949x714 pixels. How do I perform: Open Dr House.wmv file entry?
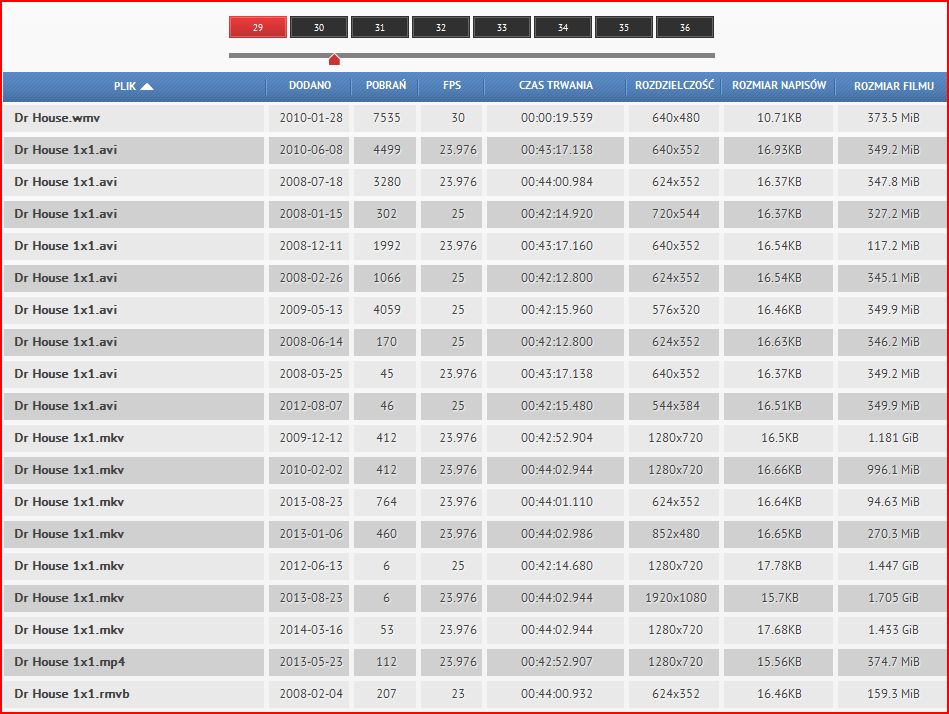pos(57,118)
